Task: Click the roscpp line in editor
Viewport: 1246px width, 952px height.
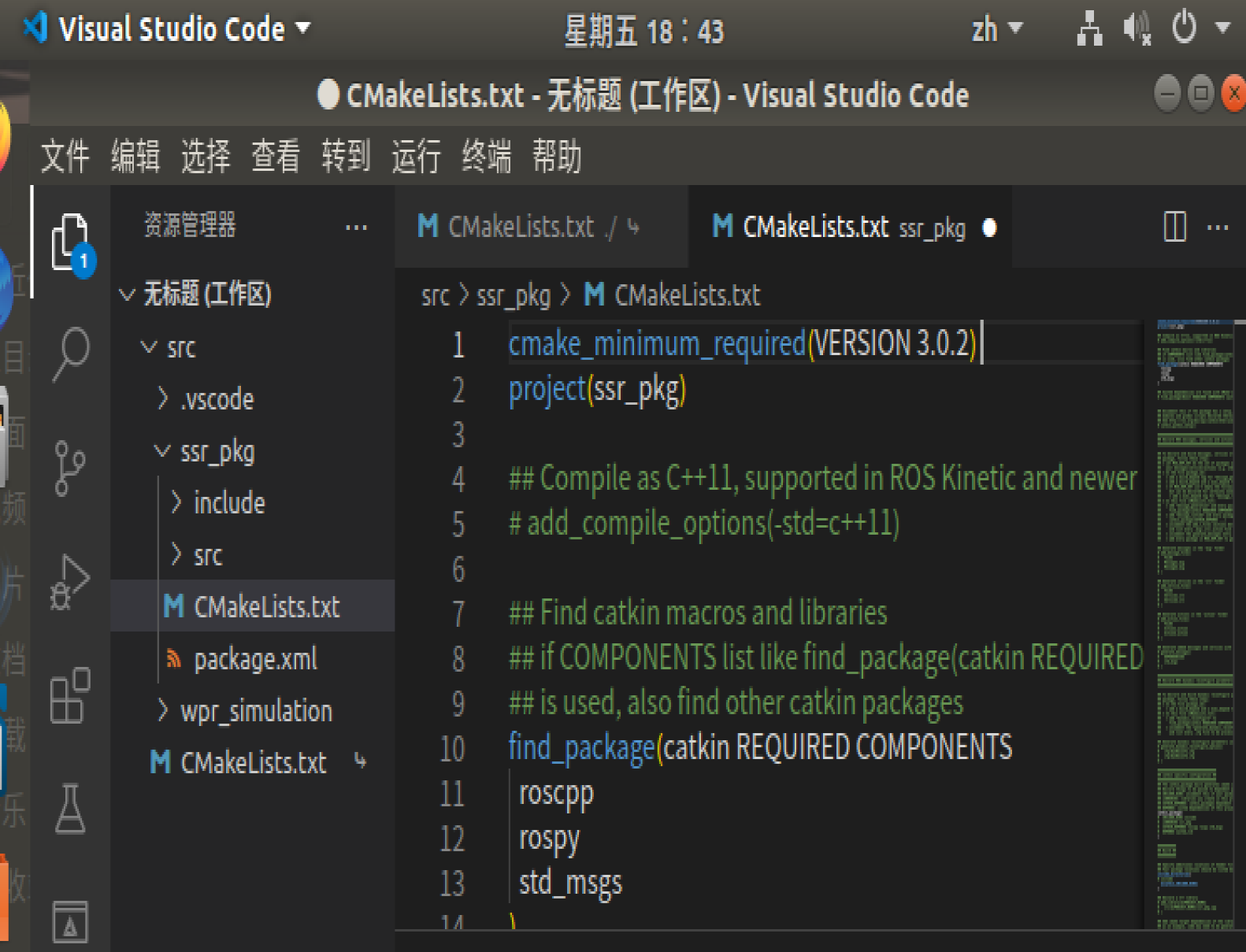Action: (556, 794)
